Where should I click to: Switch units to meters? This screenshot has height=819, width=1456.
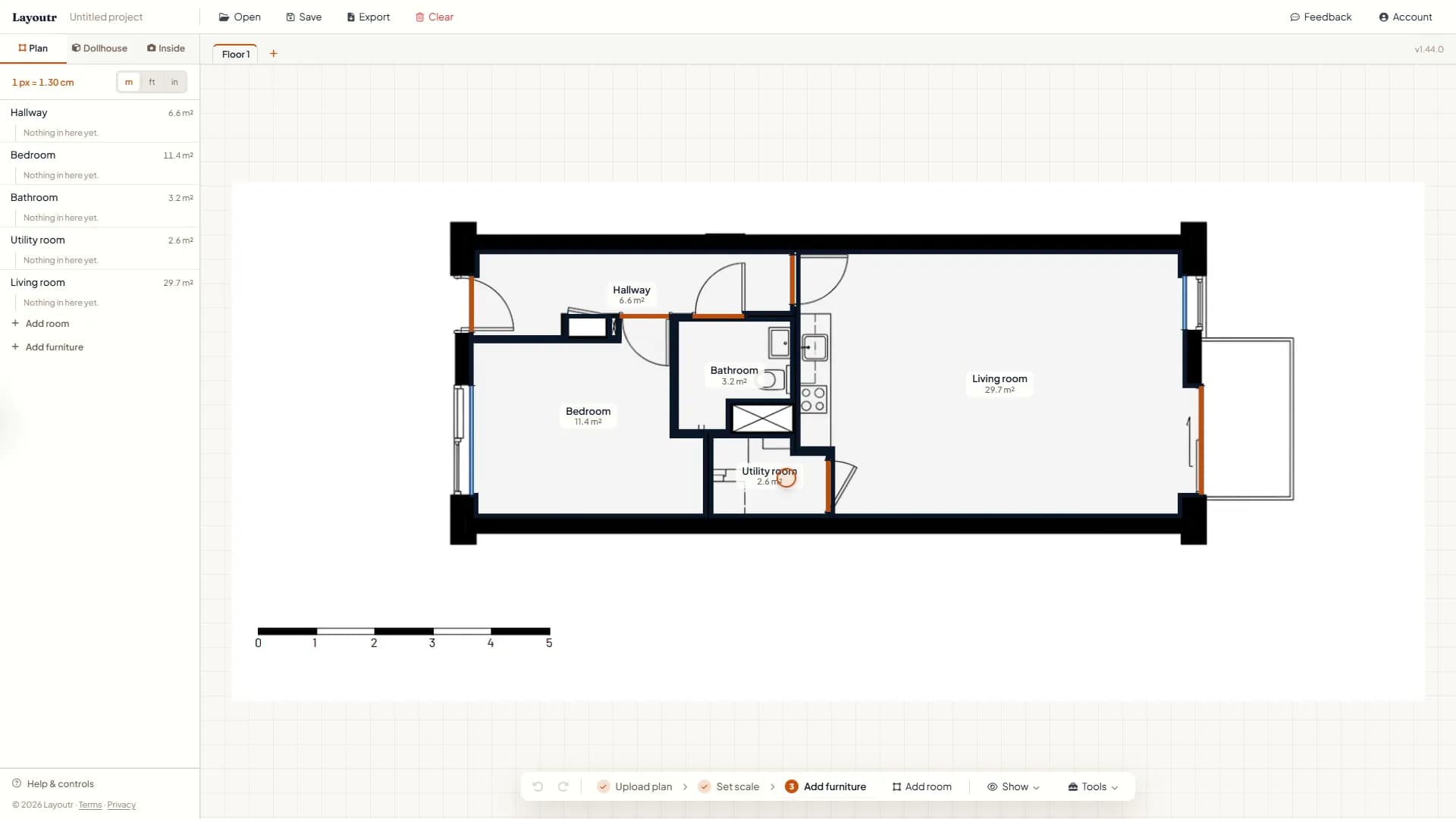point(129,82)
